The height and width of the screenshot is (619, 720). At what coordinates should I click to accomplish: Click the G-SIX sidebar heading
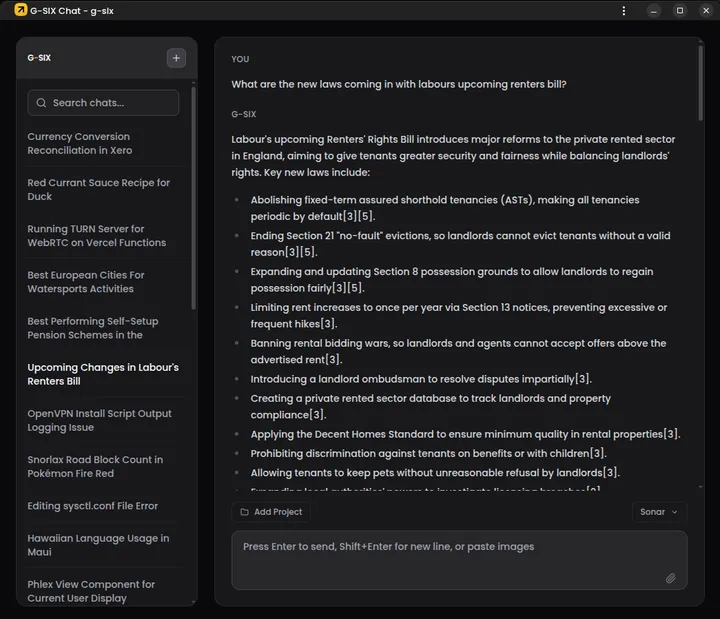tap(39, 58)
